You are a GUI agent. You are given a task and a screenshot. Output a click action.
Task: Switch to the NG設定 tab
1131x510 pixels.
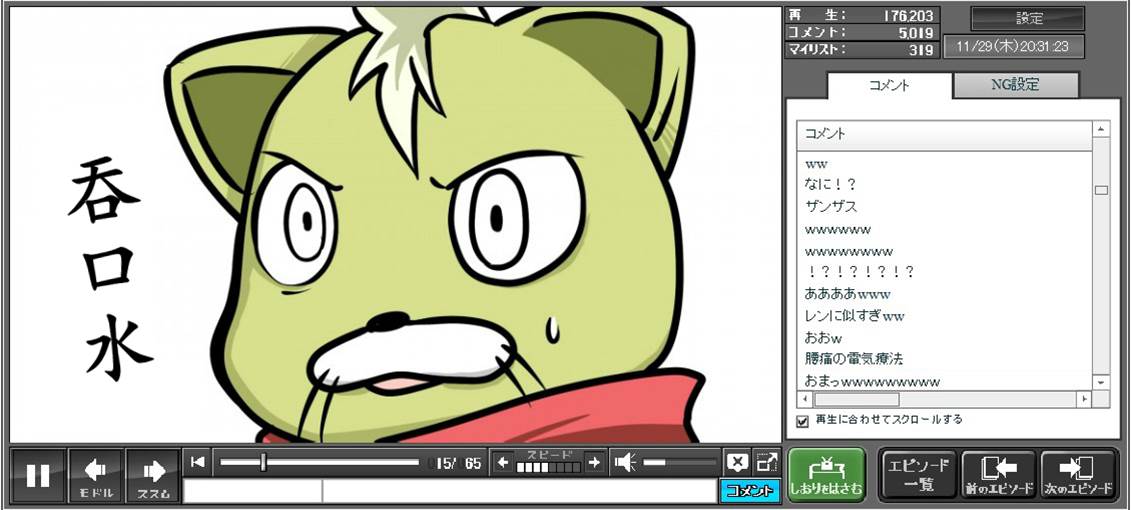click(x=1014, y=85)
